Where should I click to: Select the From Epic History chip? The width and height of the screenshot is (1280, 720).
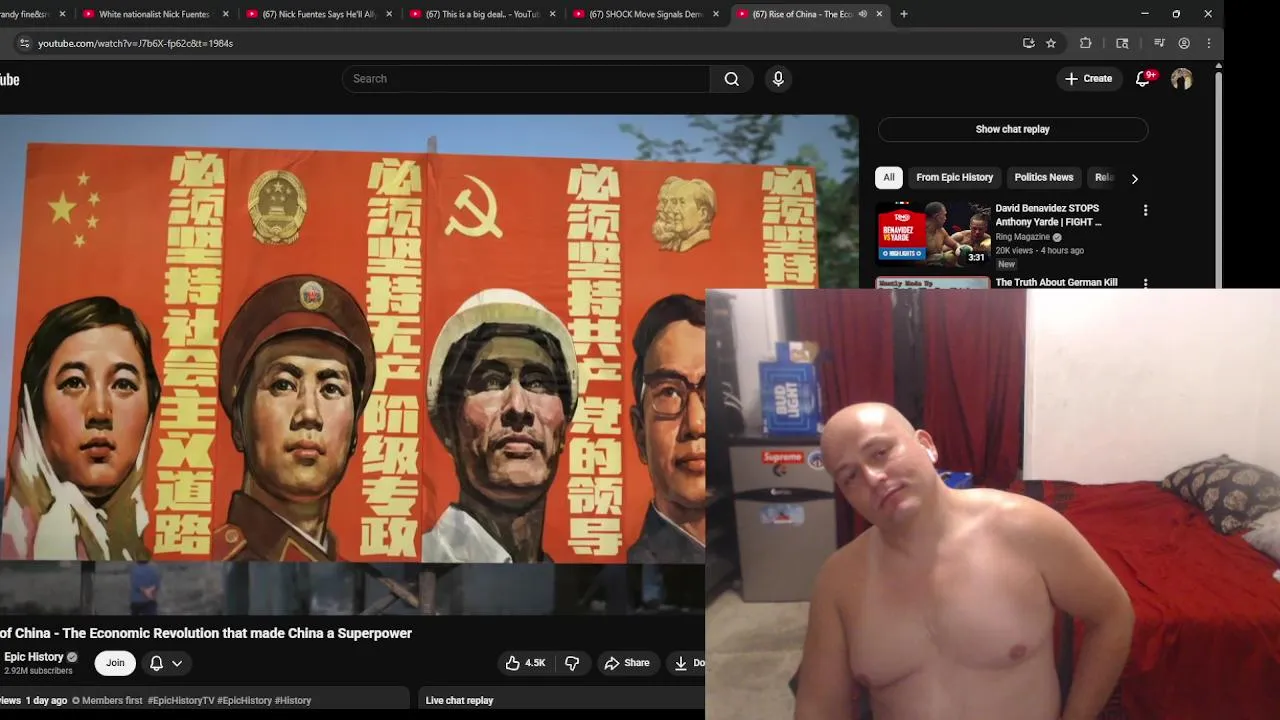(x=954, y=177)
